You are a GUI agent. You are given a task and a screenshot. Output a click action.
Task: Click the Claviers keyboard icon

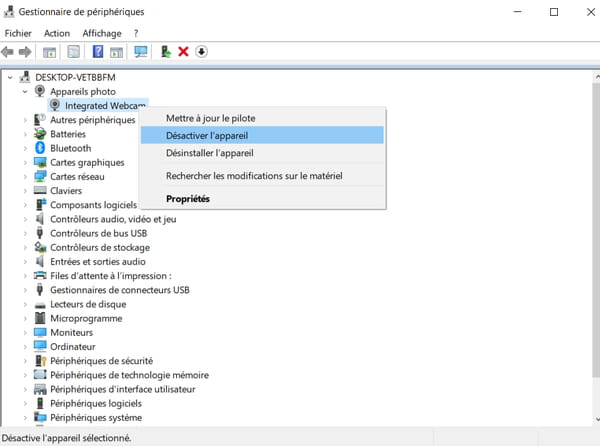(x=40, y=190)
